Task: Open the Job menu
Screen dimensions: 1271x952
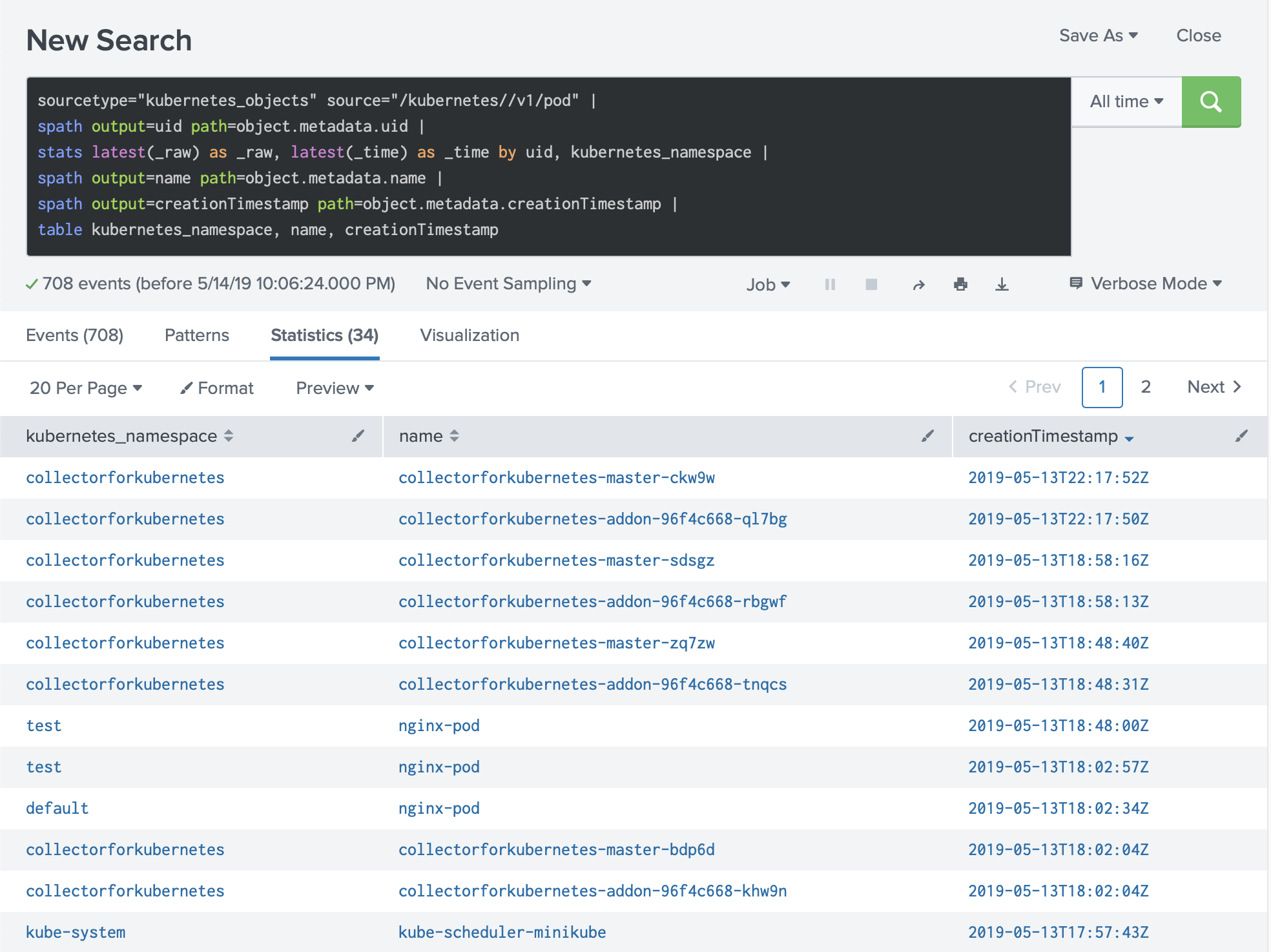Action: (768, 284)
